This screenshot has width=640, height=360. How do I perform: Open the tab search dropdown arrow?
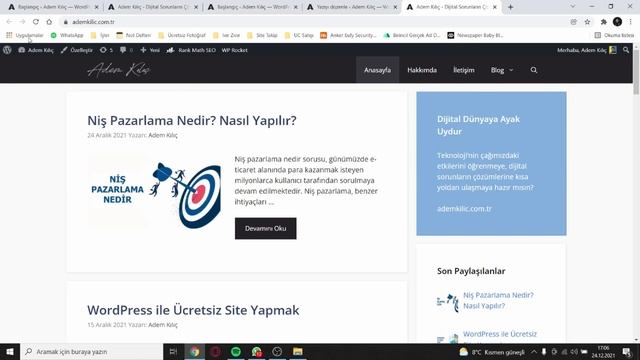coord(572,7)
